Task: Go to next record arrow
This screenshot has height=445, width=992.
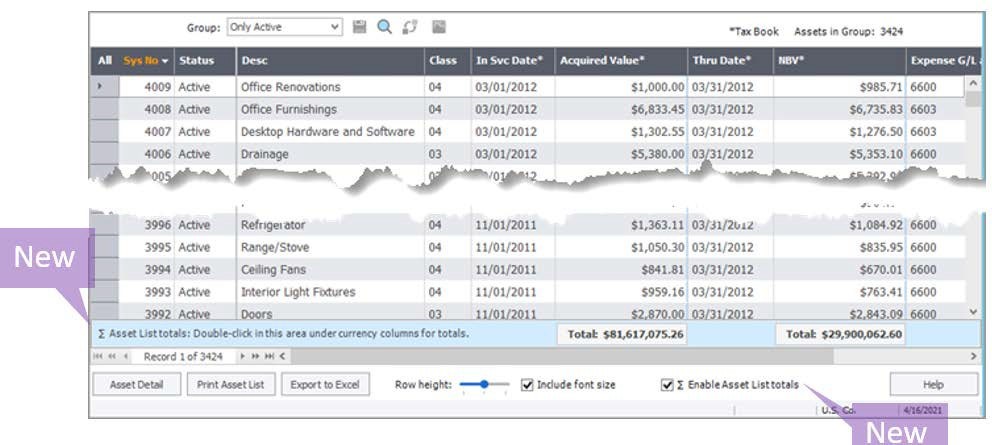Action: click(242, 356)
